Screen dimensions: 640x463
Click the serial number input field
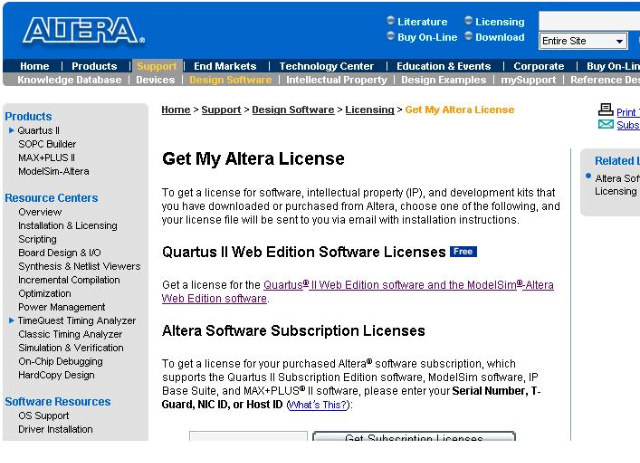coord(248,436)
